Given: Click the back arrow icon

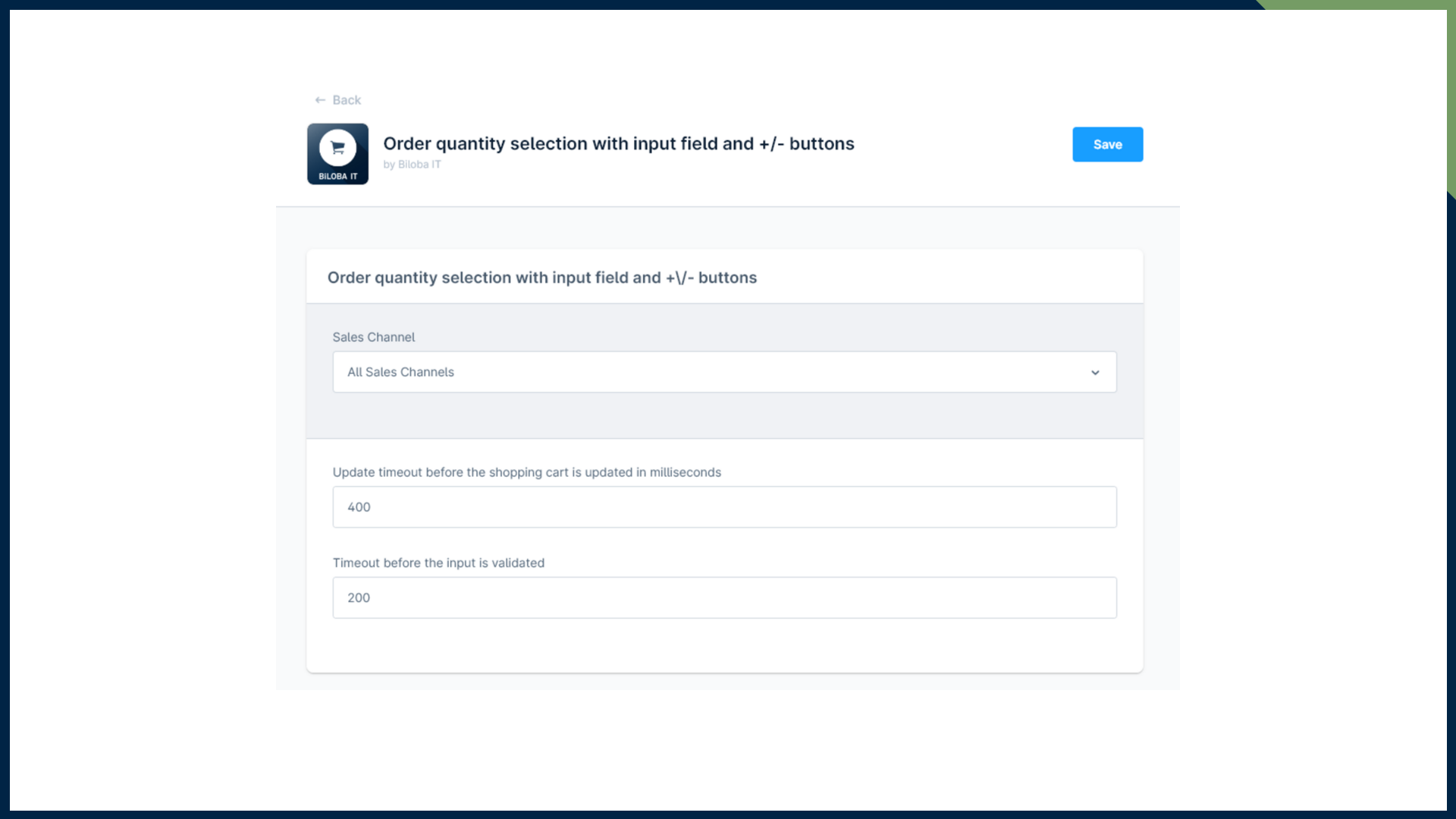Looking at the screenshot, I should 320,99.
